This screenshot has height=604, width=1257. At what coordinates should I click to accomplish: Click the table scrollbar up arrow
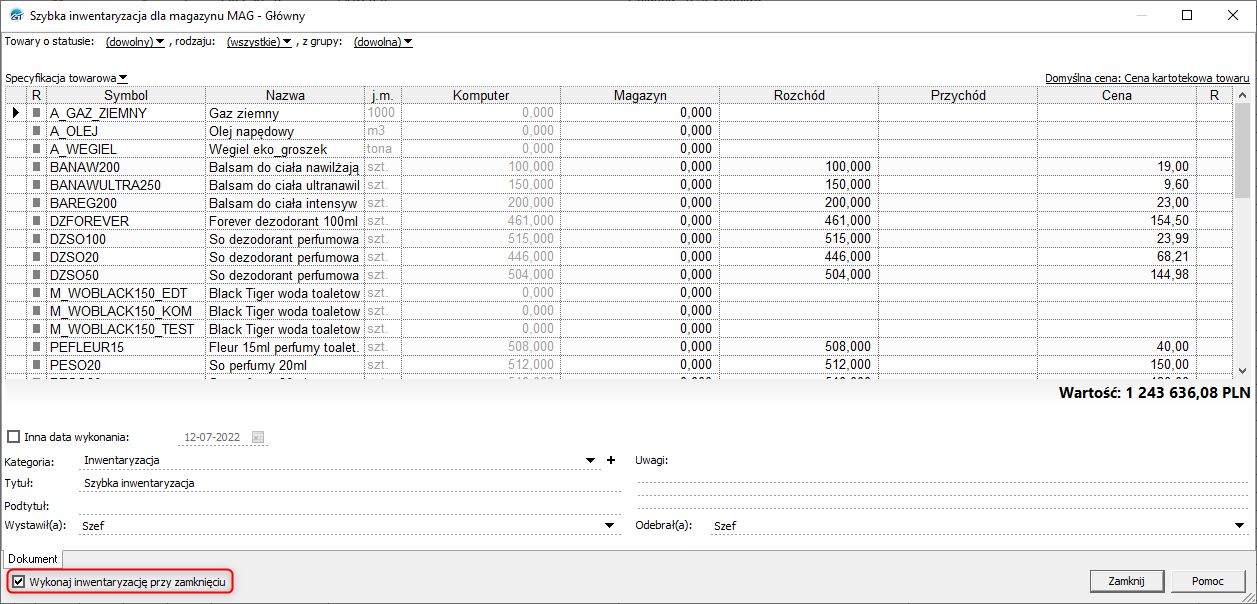pyautogui.click(x=1242, y=95)
